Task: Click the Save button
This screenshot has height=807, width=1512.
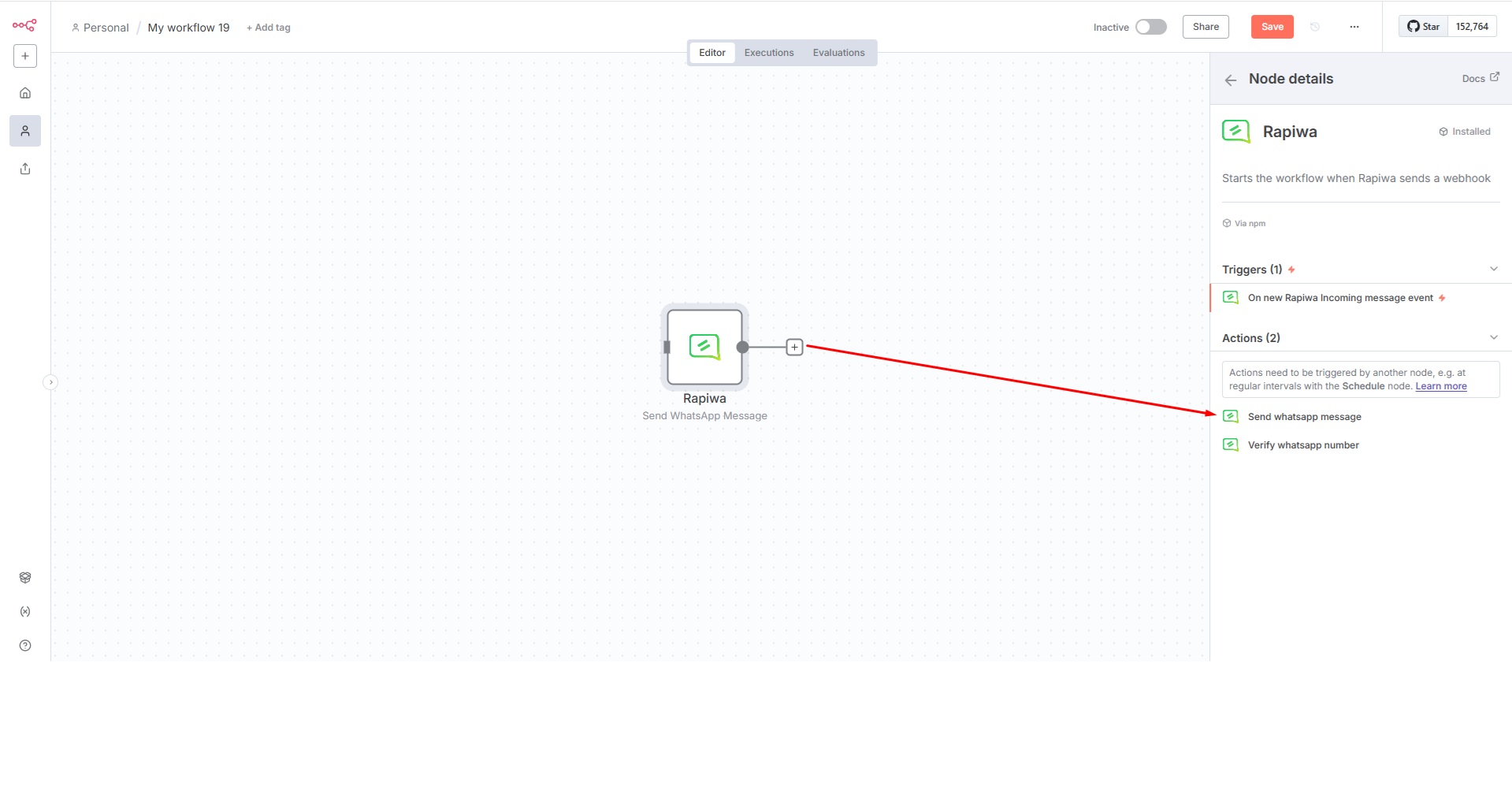Action: click(1272, 27)
